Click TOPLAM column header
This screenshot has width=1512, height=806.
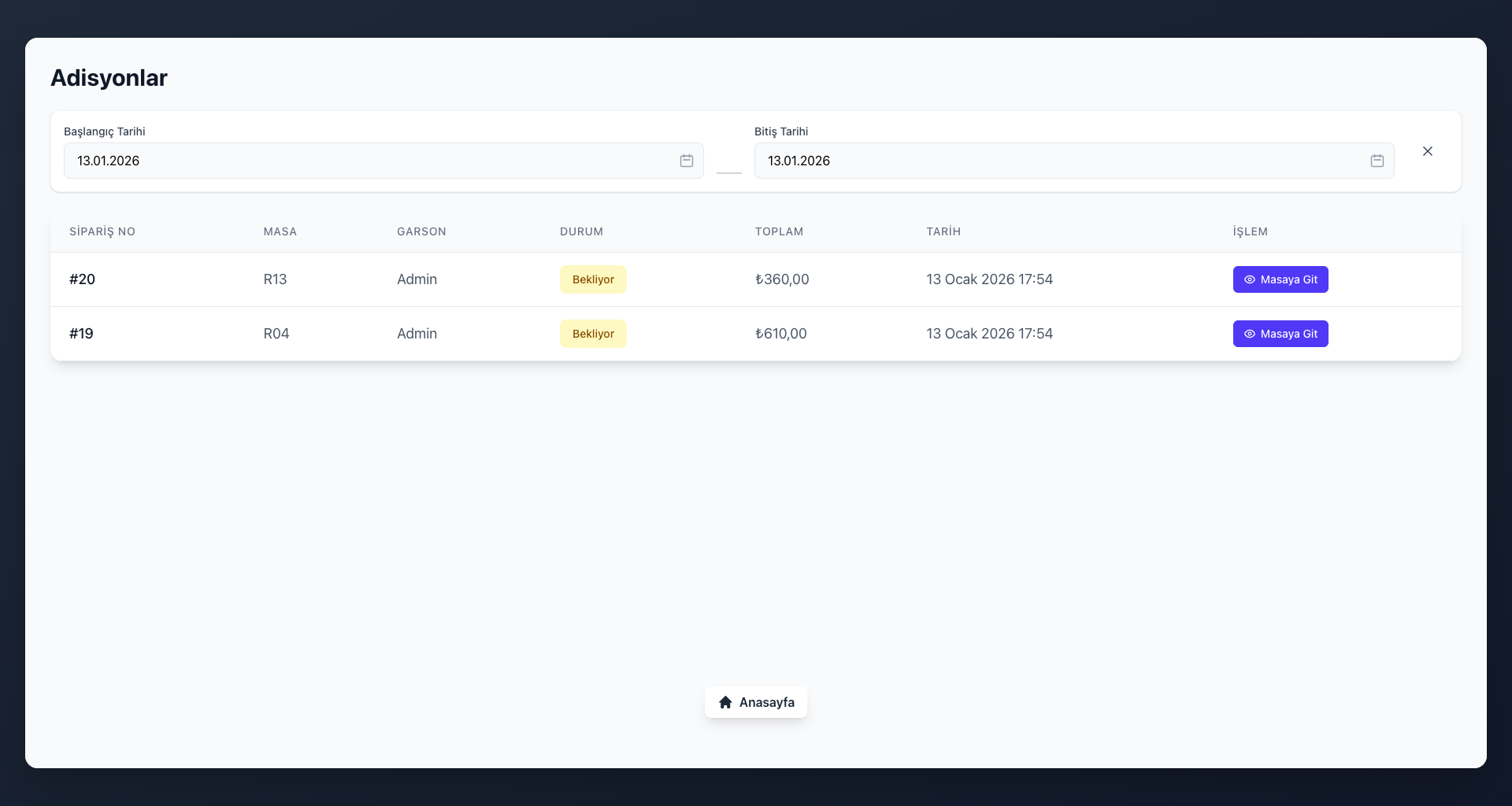pos(779,231)
